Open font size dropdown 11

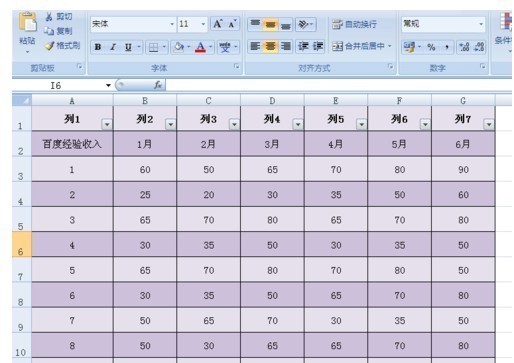203,24
